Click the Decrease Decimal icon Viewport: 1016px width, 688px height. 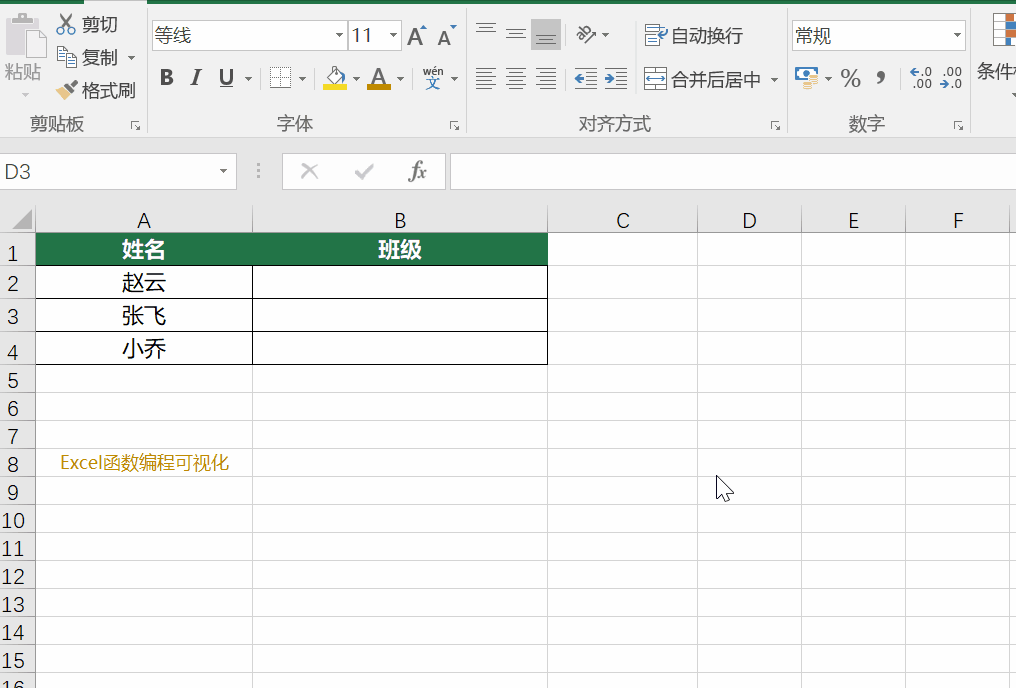click(x=951, y=78)
